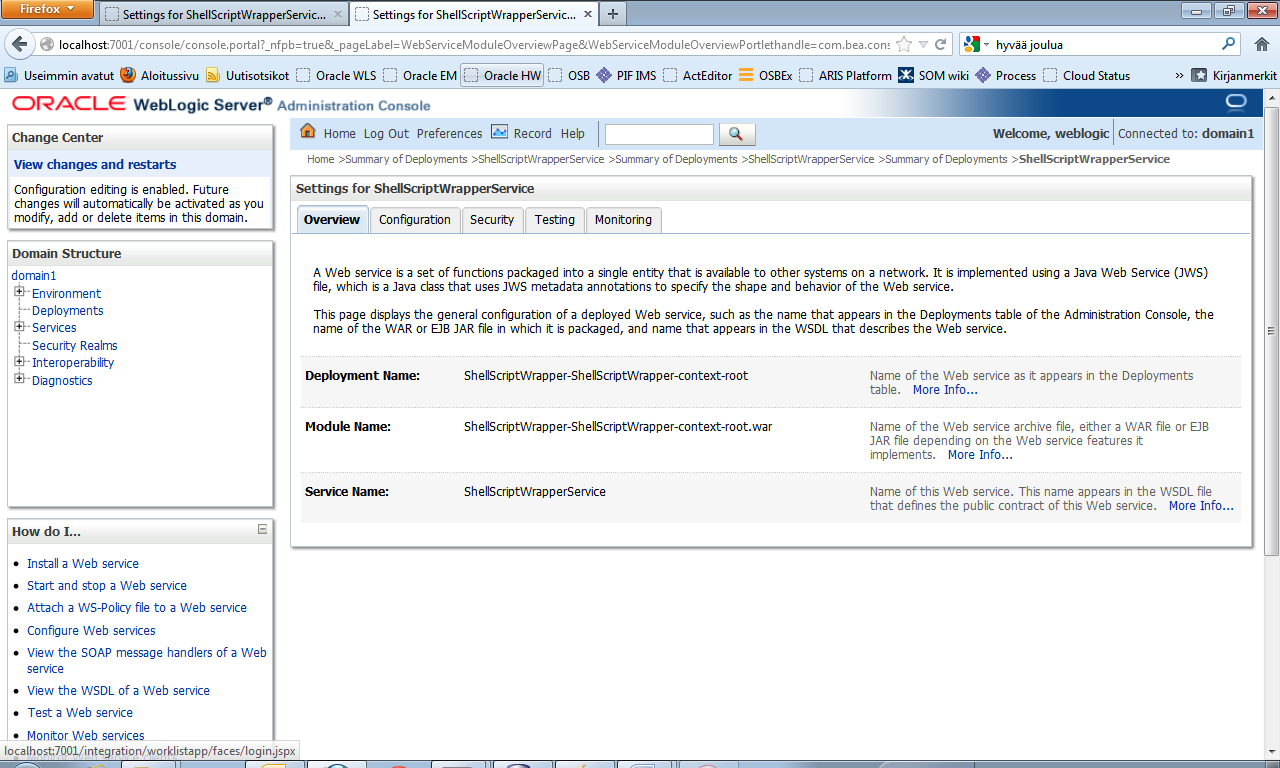Go to the Firefox home page icon
Viewport: 1280px width, 768px height.
[1261, 45]
